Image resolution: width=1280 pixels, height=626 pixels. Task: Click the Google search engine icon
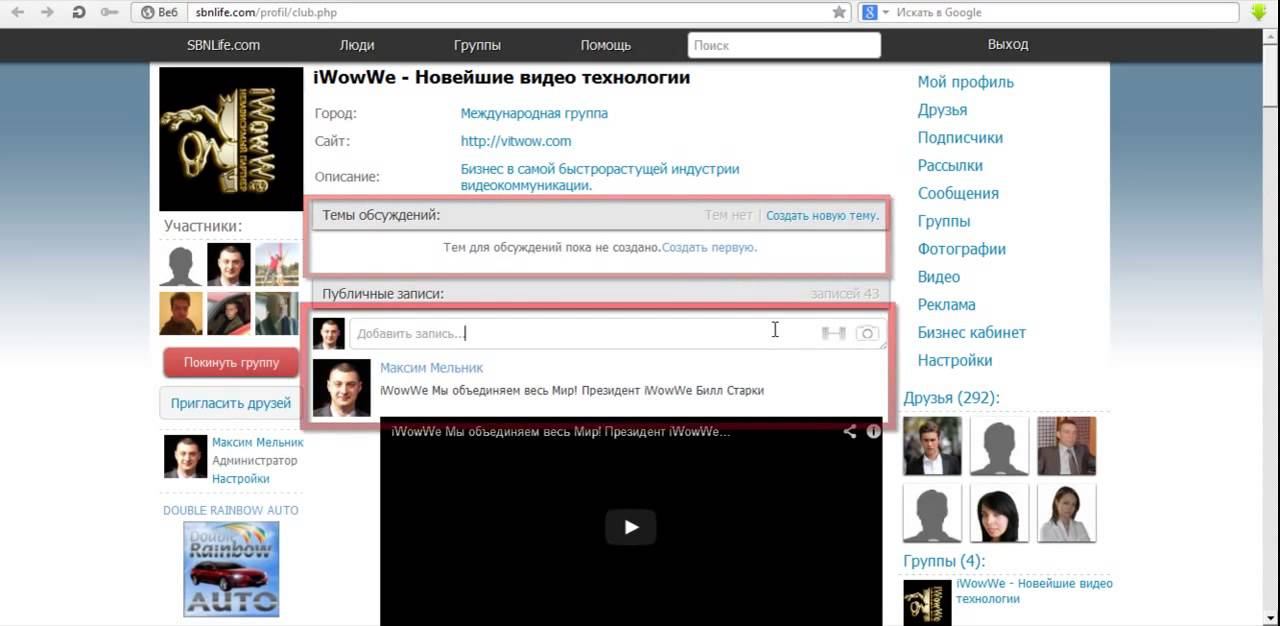(x=870, y=12)
